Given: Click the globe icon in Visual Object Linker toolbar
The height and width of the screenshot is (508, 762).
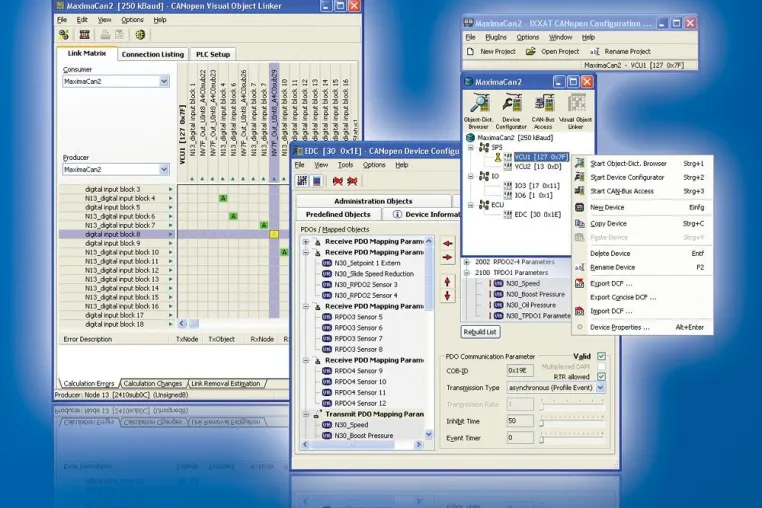Looking at the screenshot, I should coord(140,35).
